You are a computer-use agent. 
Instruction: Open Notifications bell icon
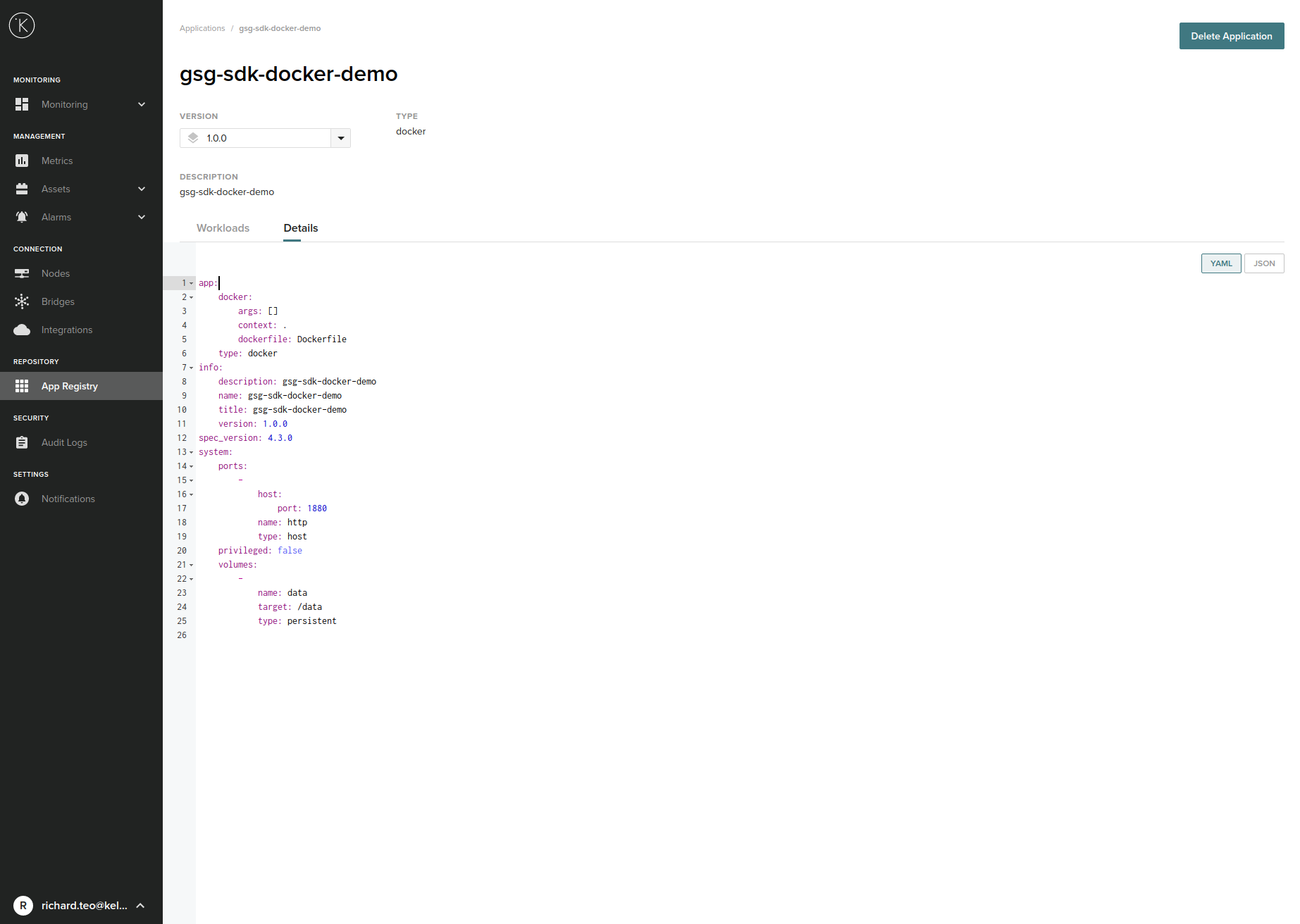point(22,499)
